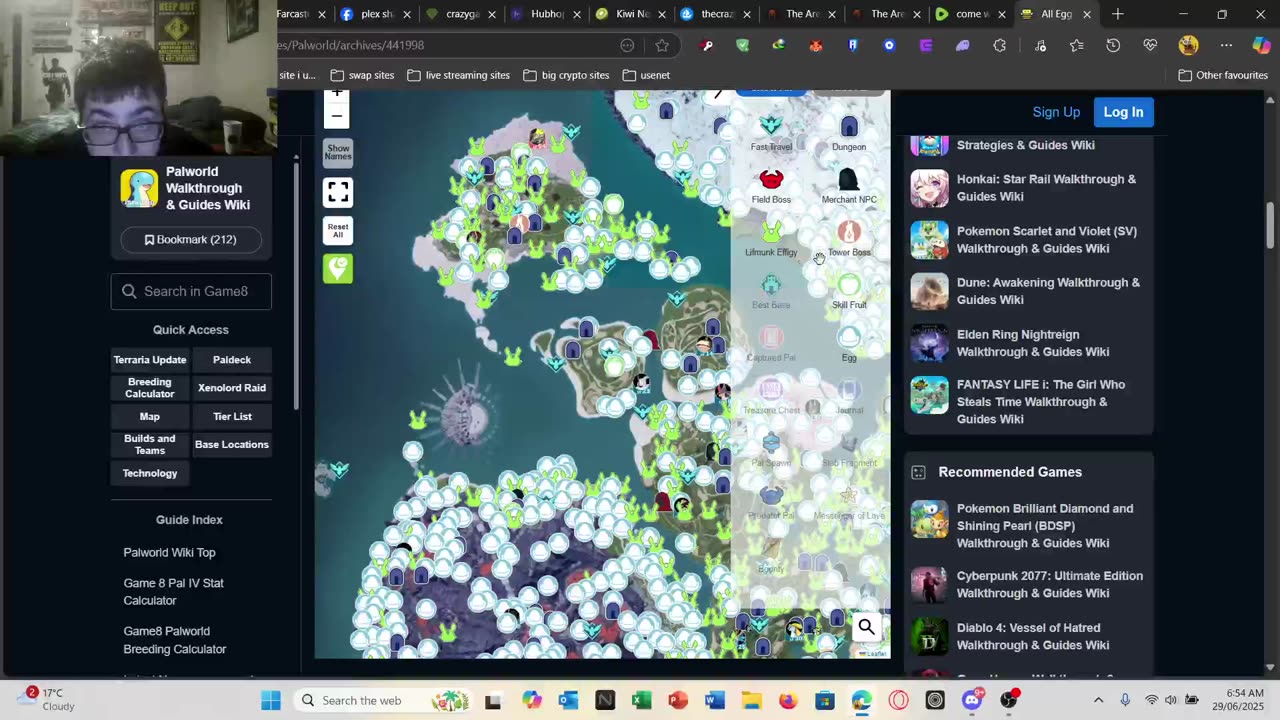Toggle the Lifmunk Effigy map filter
This screenshot has width=1280, height=720.
point(771,240)
